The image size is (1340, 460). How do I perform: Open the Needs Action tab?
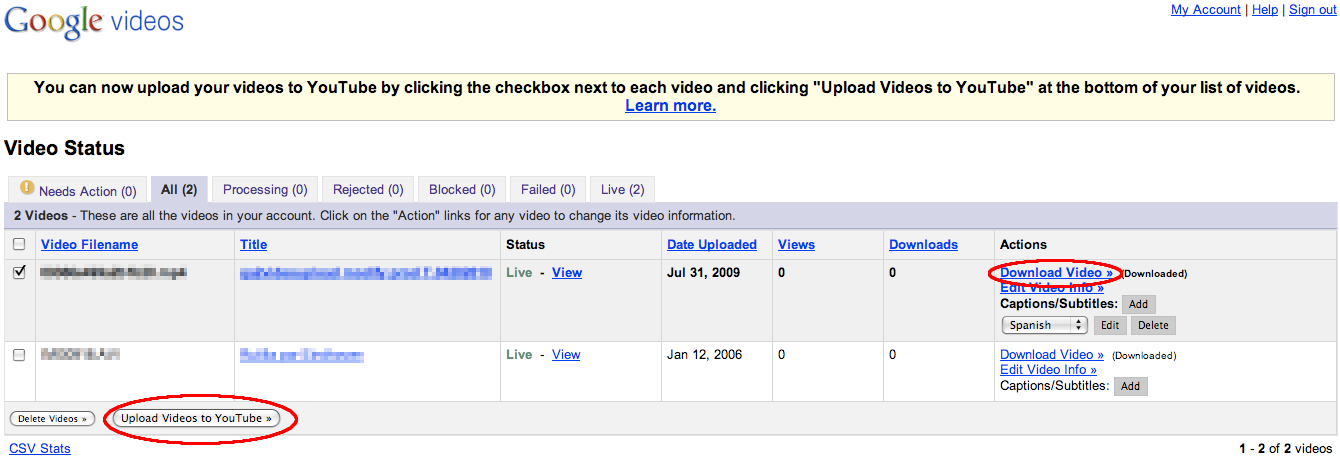tap(78, 190)
